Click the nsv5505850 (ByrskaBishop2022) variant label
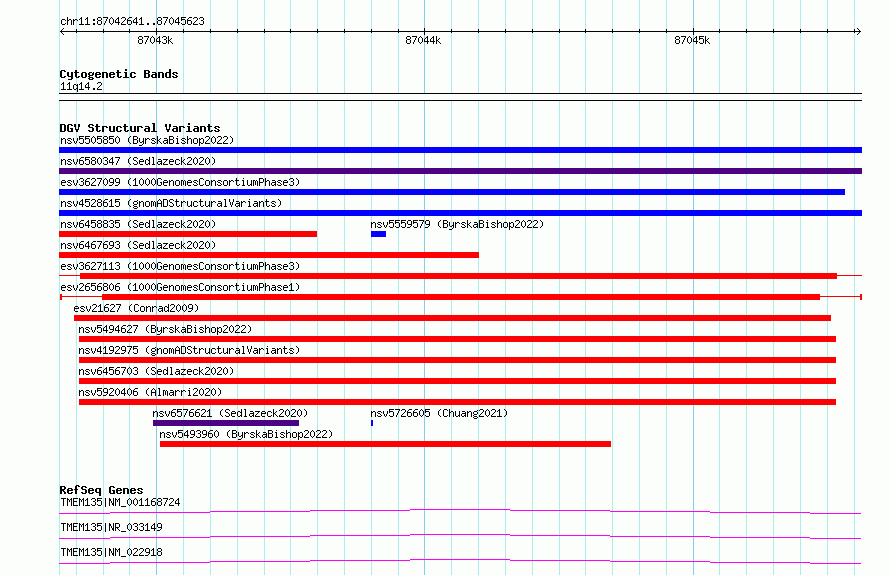890x575 pixels. point(147,140)
